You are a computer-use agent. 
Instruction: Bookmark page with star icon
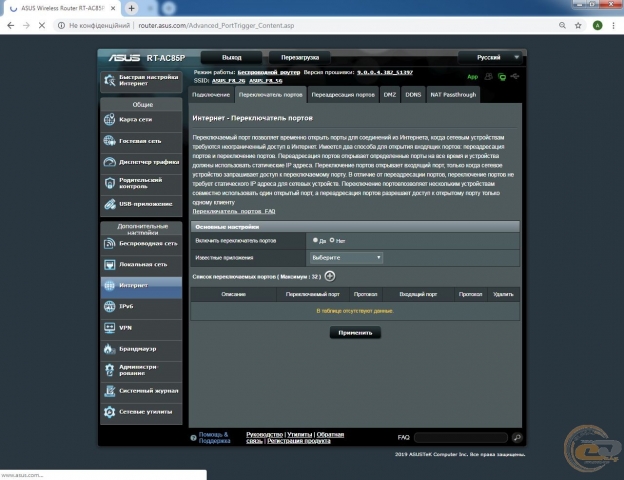tap(578, 25)
